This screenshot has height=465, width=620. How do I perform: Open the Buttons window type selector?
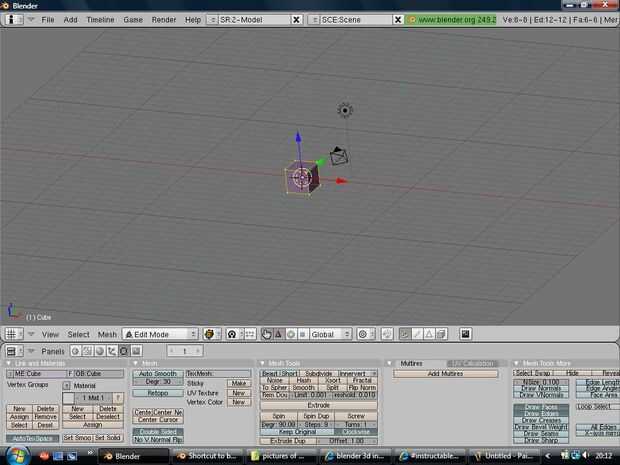point(14,351)
